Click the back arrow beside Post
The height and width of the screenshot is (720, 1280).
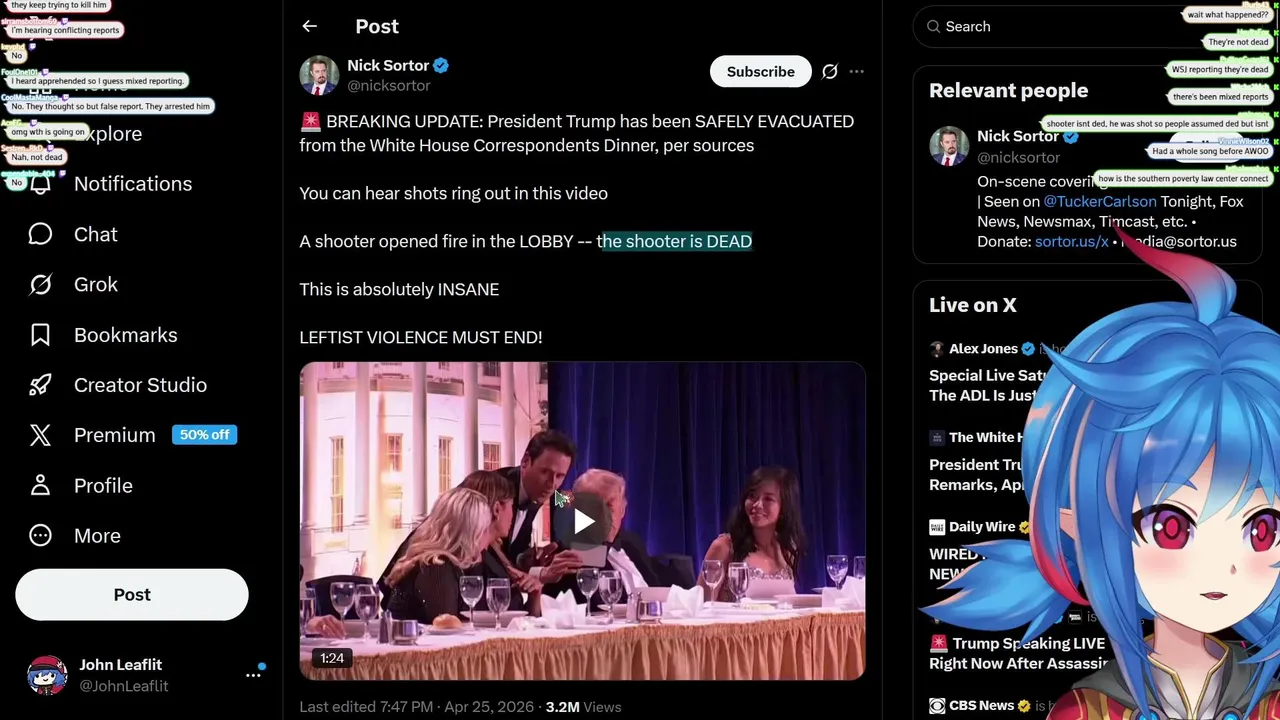309,27
